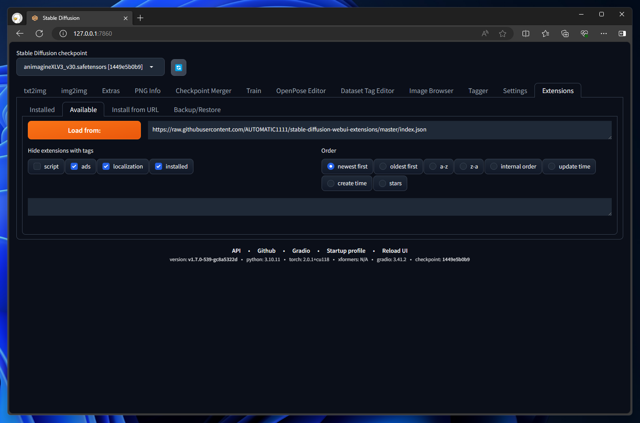Switch to the txt2img tab

pos(35,91)
